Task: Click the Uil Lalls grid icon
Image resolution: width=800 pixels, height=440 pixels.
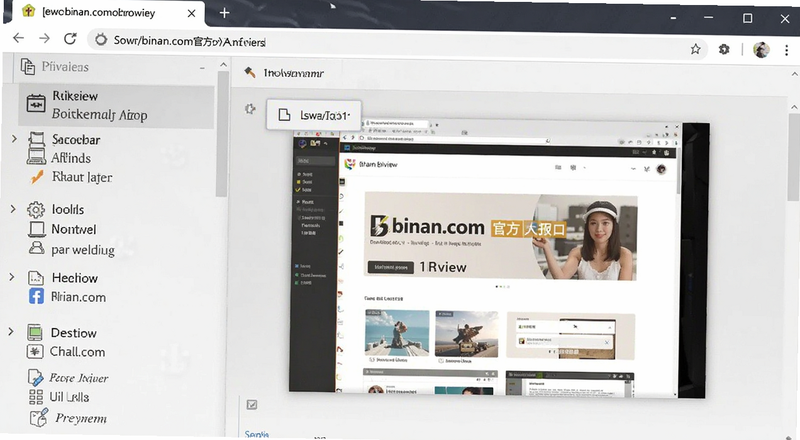Action: pyautogui.click(x=36, y=397)
